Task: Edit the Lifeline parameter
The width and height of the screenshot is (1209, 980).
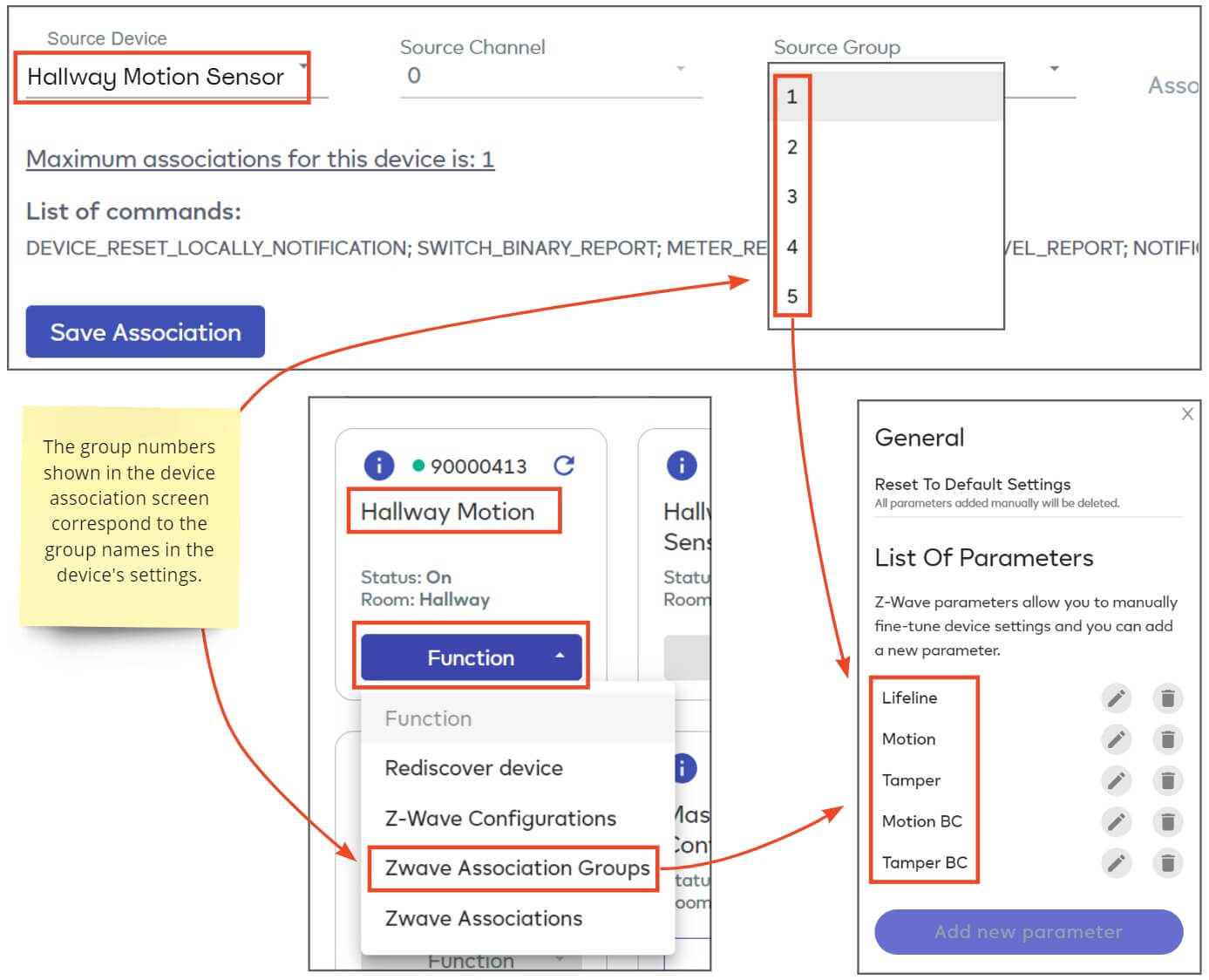Action: 1116,698
